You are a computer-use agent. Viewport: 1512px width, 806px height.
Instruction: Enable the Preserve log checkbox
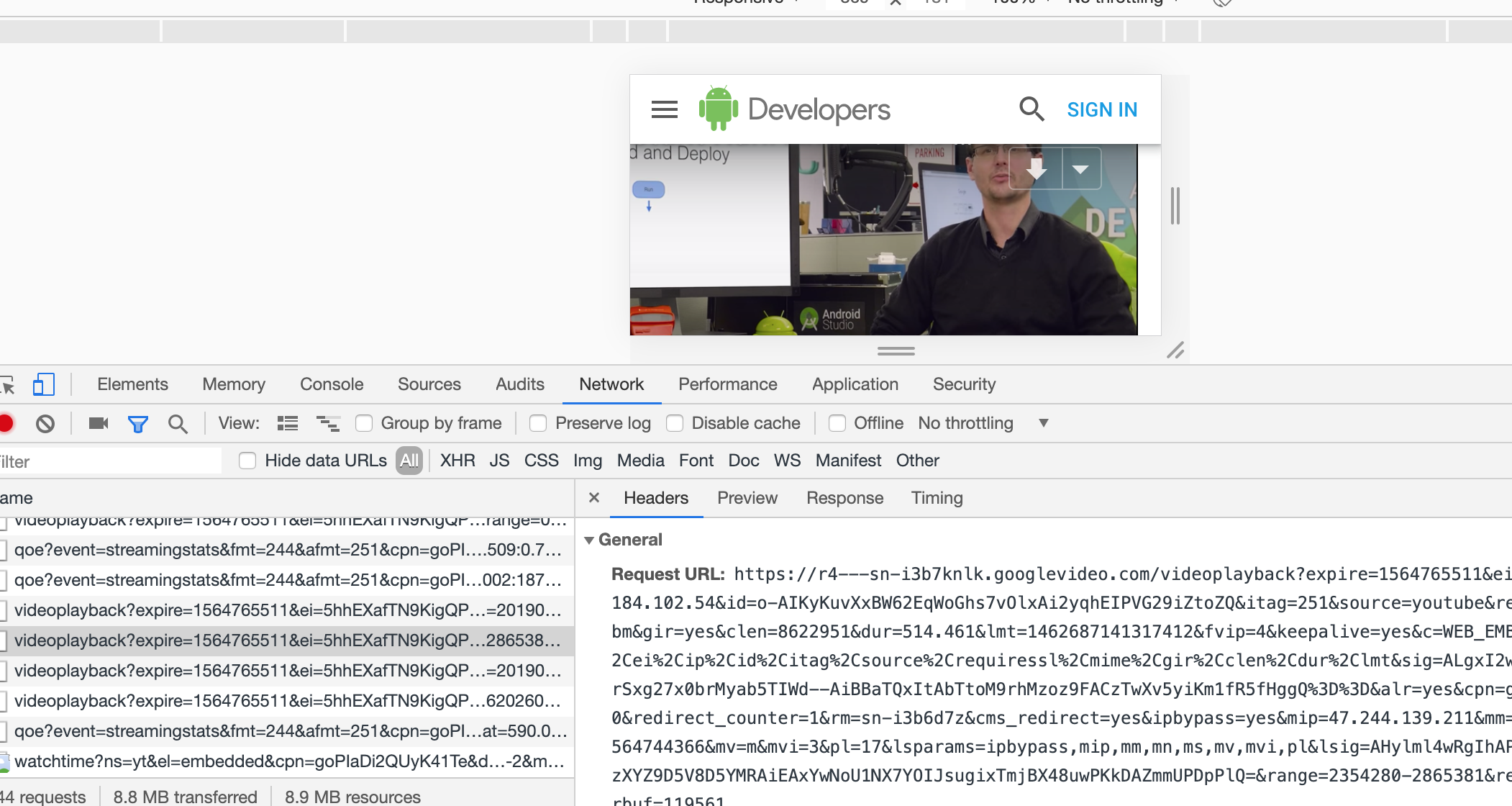point(536,423)
